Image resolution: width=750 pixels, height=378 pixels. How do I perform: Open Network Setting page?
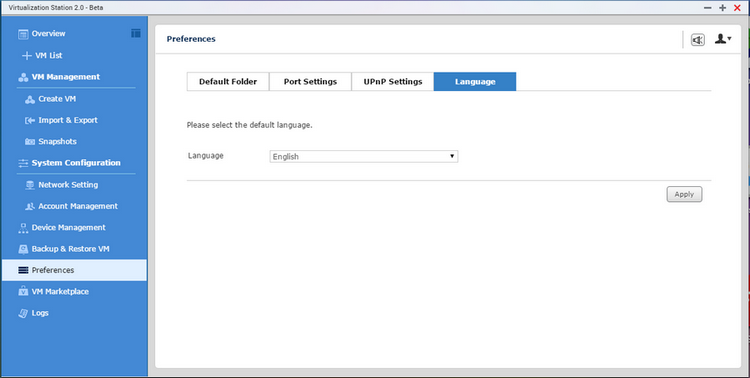click(x=68, y=185)
